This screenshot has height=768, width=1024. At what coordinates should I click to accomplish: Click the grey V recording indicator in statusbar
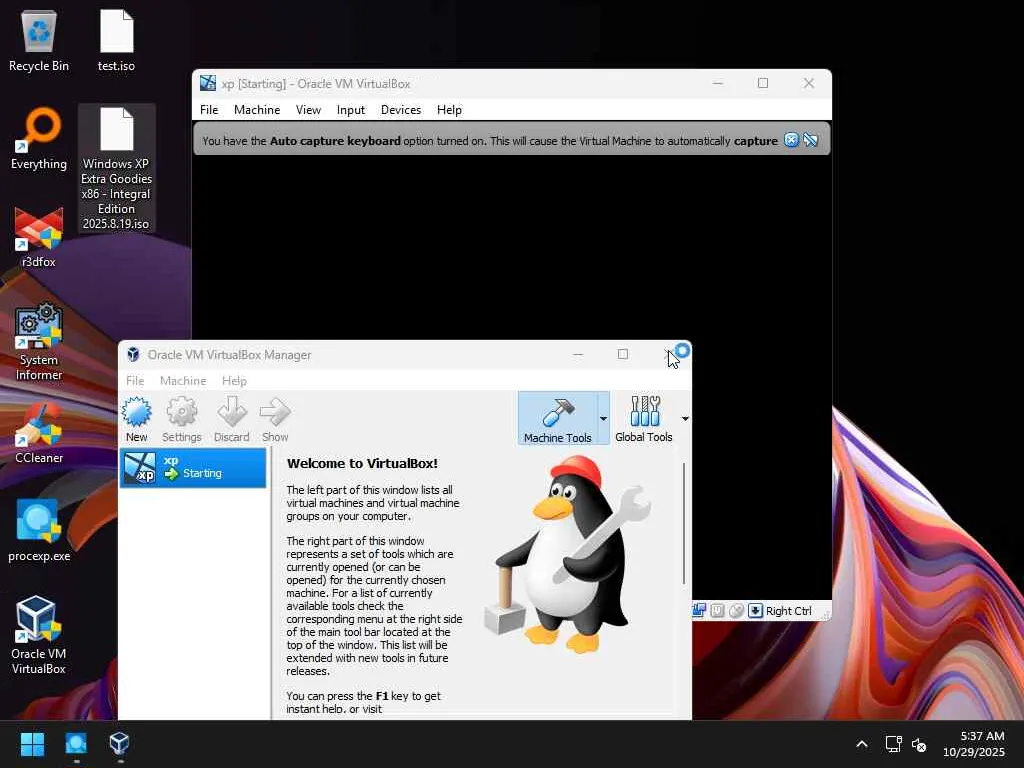point(717,610)
